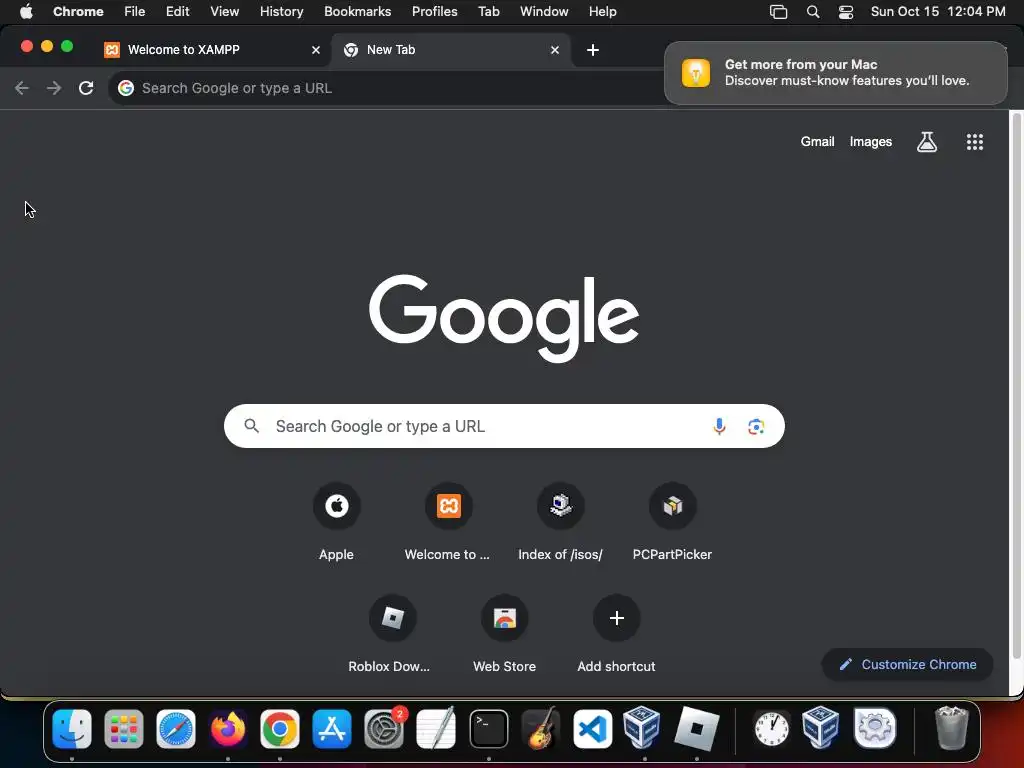Click the Google search box on page
Image resolution: width=1024 pixels, height=768 pixels.
tap(504, 426)
